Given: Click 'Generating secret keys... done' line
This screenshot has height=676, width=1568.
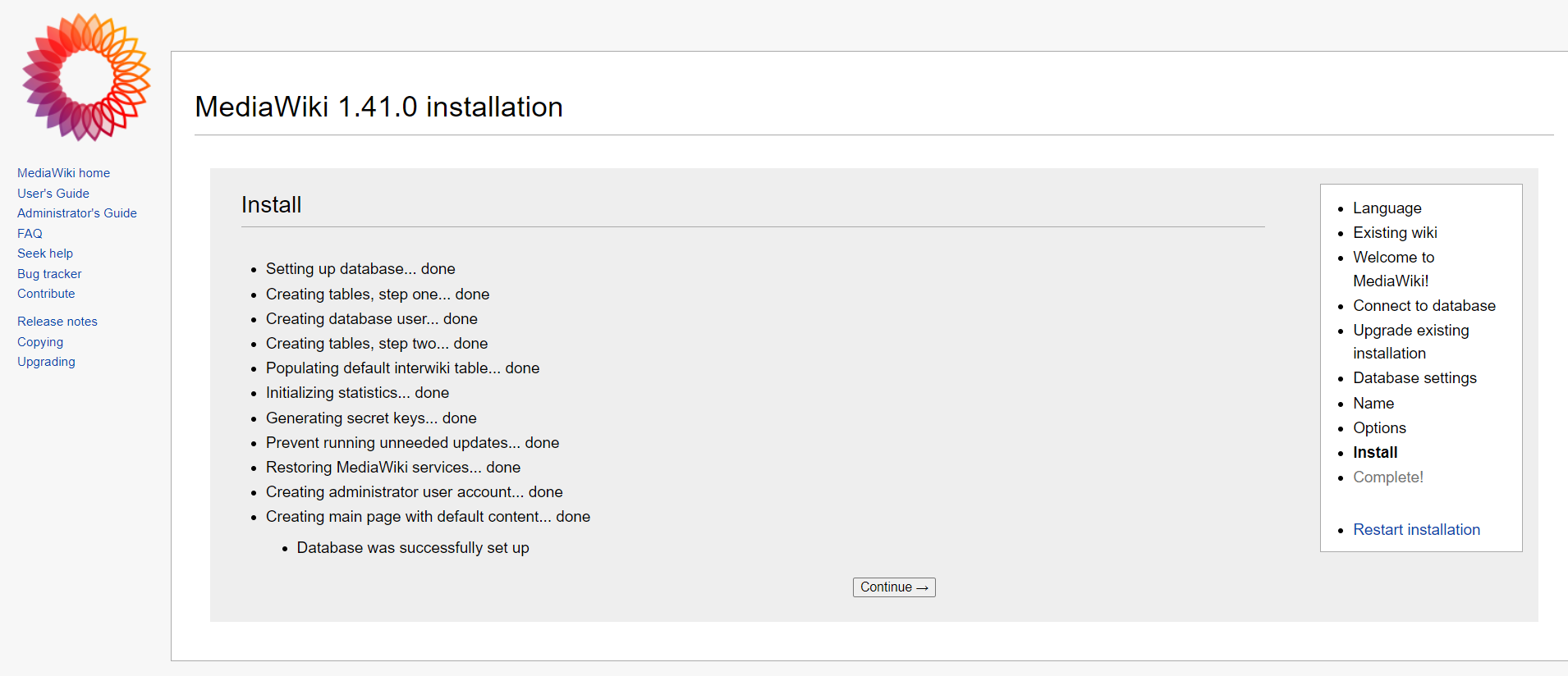Looking at the screenshot, I should click(x=371, y=418).
